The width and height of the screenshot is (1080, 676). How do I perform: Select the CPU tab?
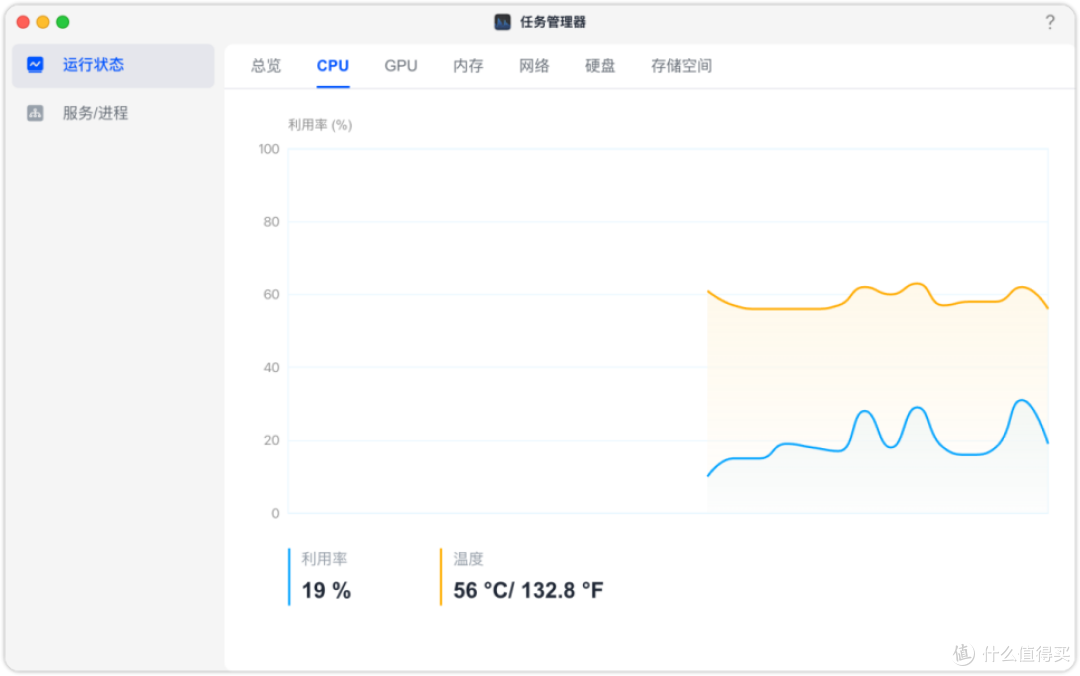tap(333, 65)
